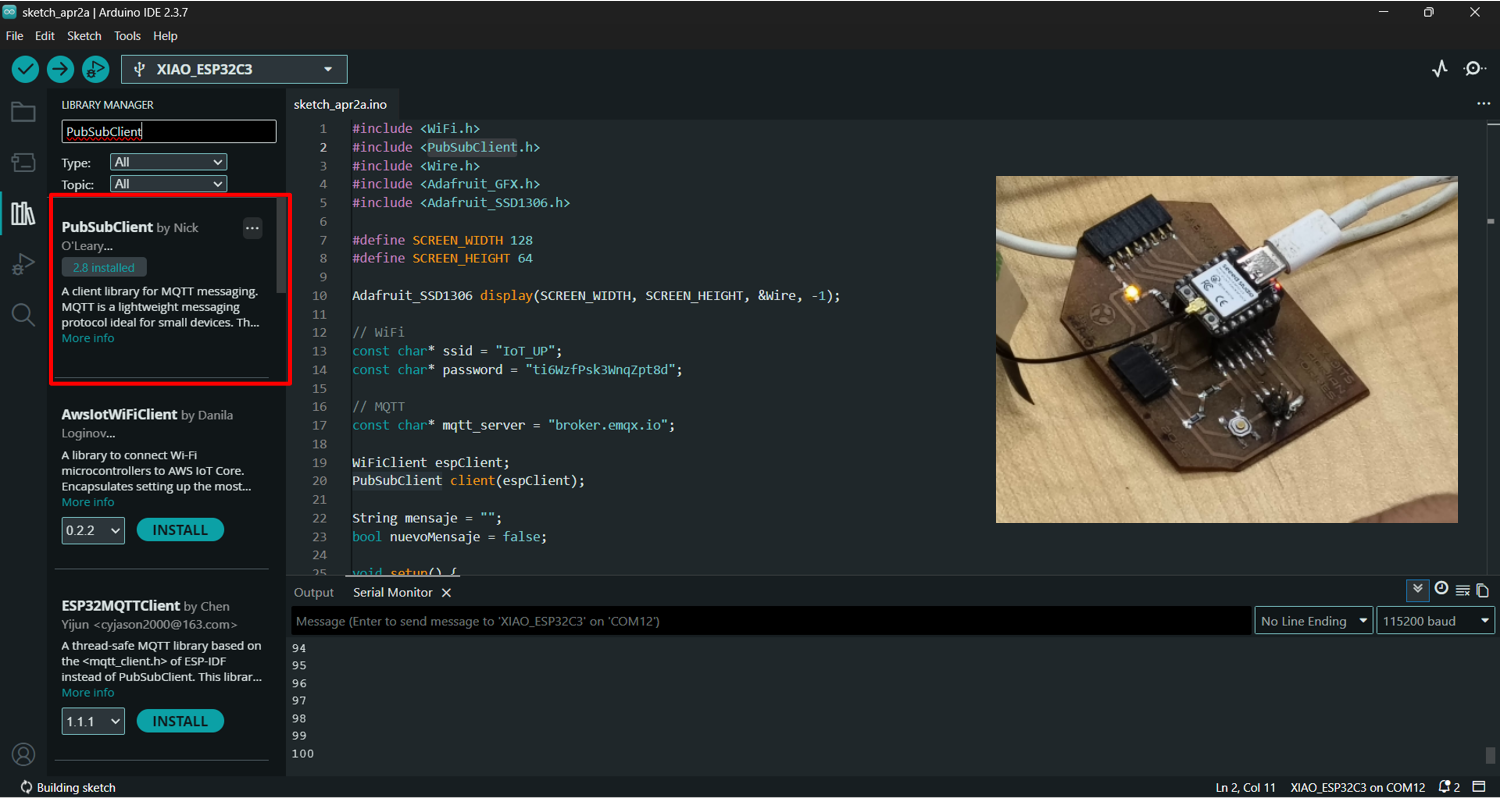Click the 'LIBRARY MANAGER' panel header
This screenshot has height=798, width=1500.
pyautogui.click(x=107, y=105)
